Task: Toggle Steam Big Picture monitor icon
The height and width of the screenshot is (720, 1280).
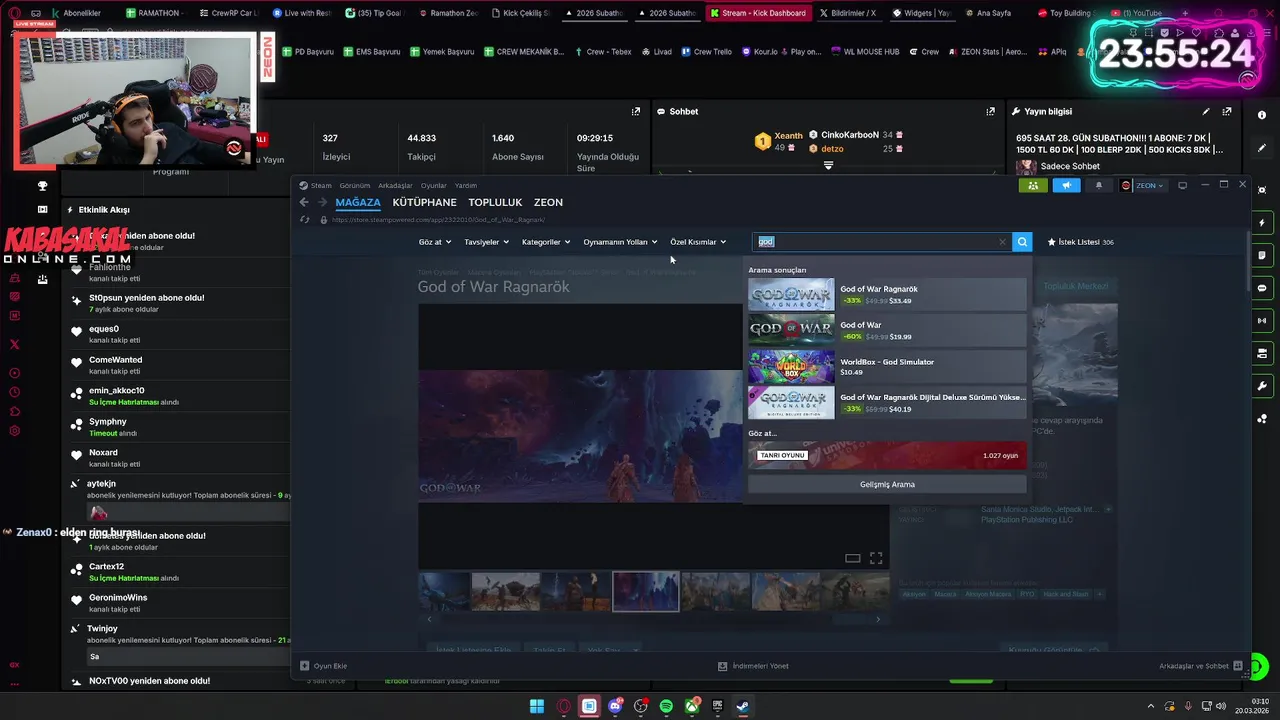Action: pos(1182,185)
